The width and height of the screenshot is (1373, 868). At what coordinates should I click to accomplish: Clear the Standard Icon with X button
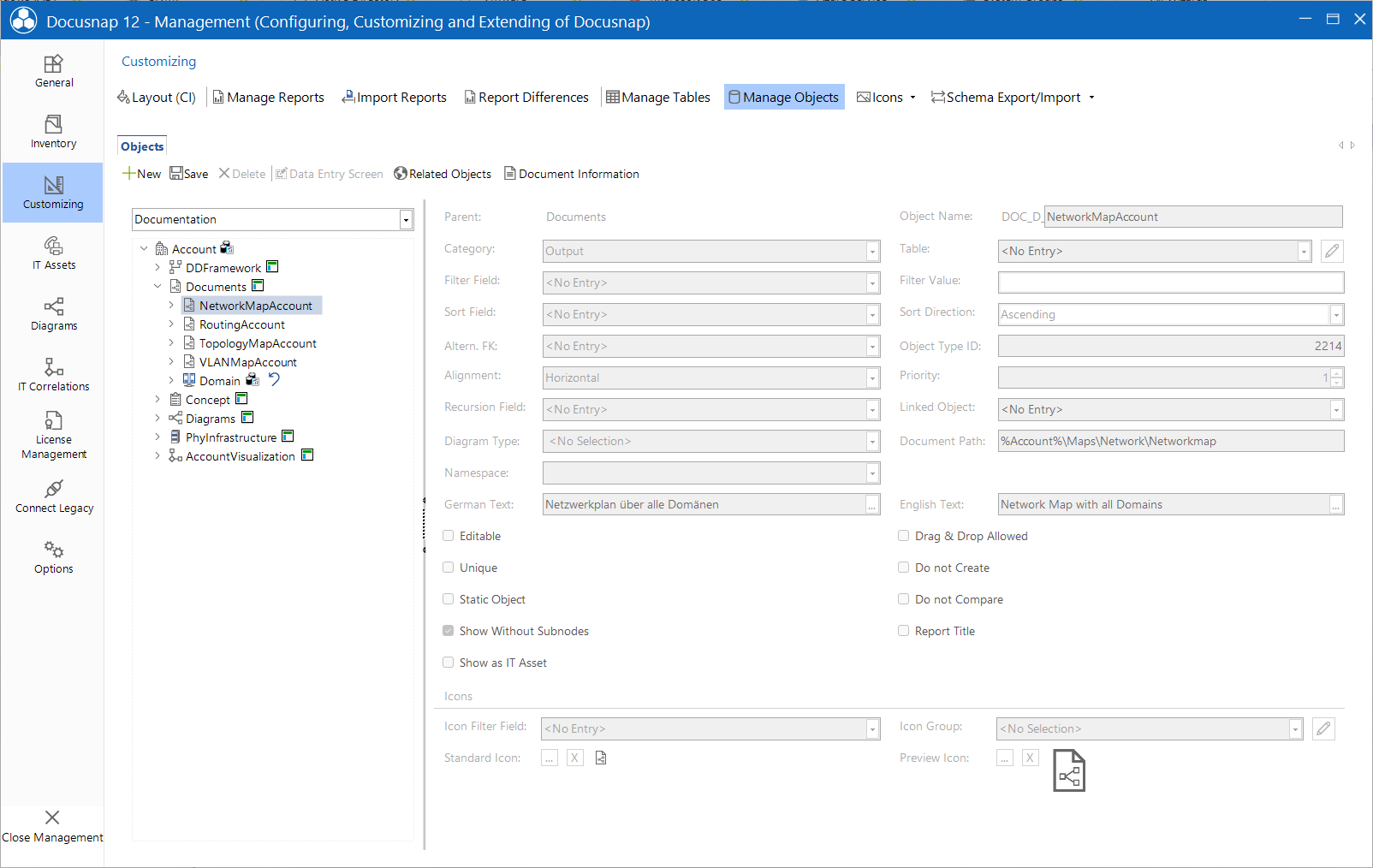click(x=575, y=758)
